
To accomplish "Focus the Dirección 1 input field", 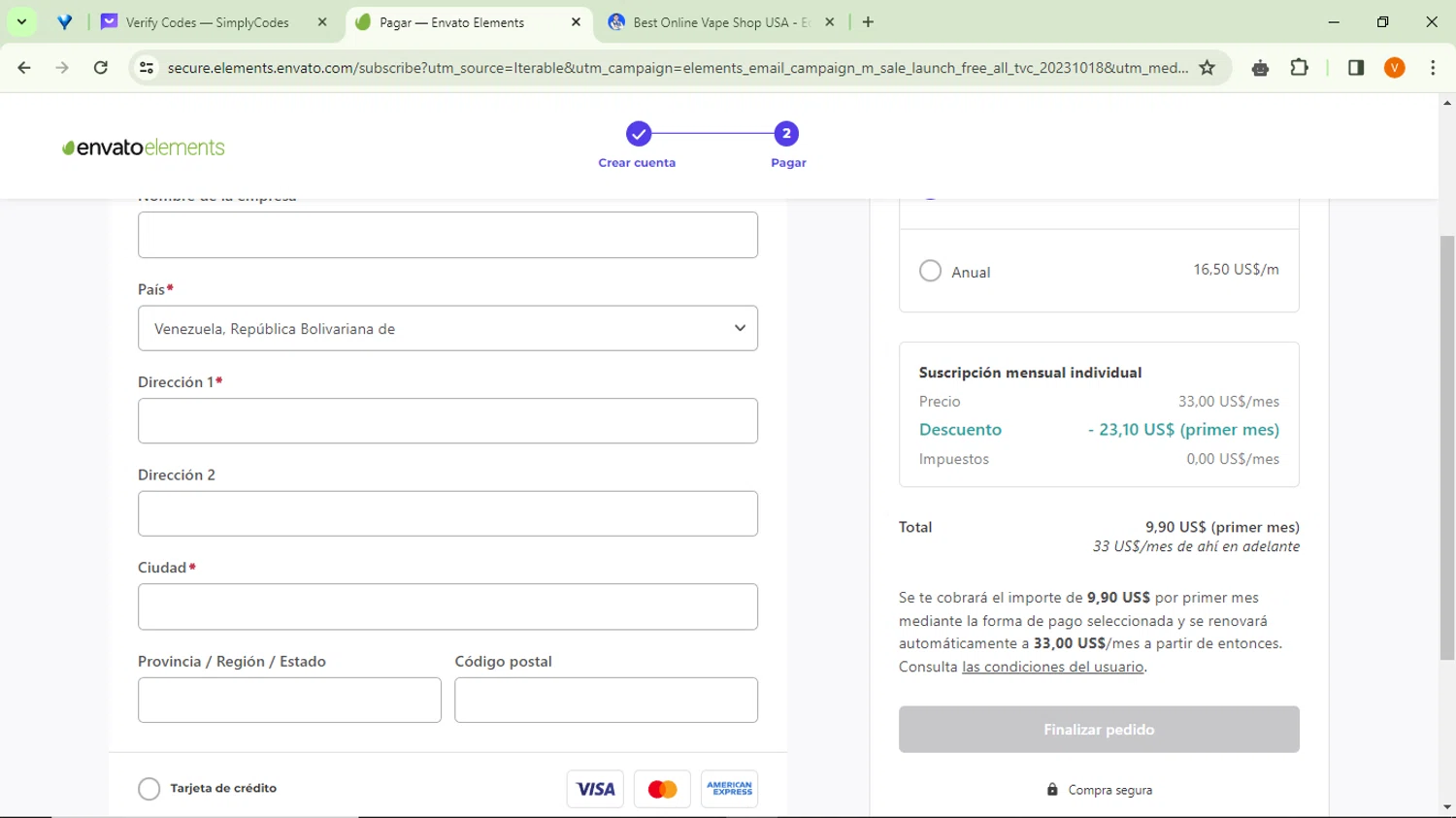I will click(447, 421).
